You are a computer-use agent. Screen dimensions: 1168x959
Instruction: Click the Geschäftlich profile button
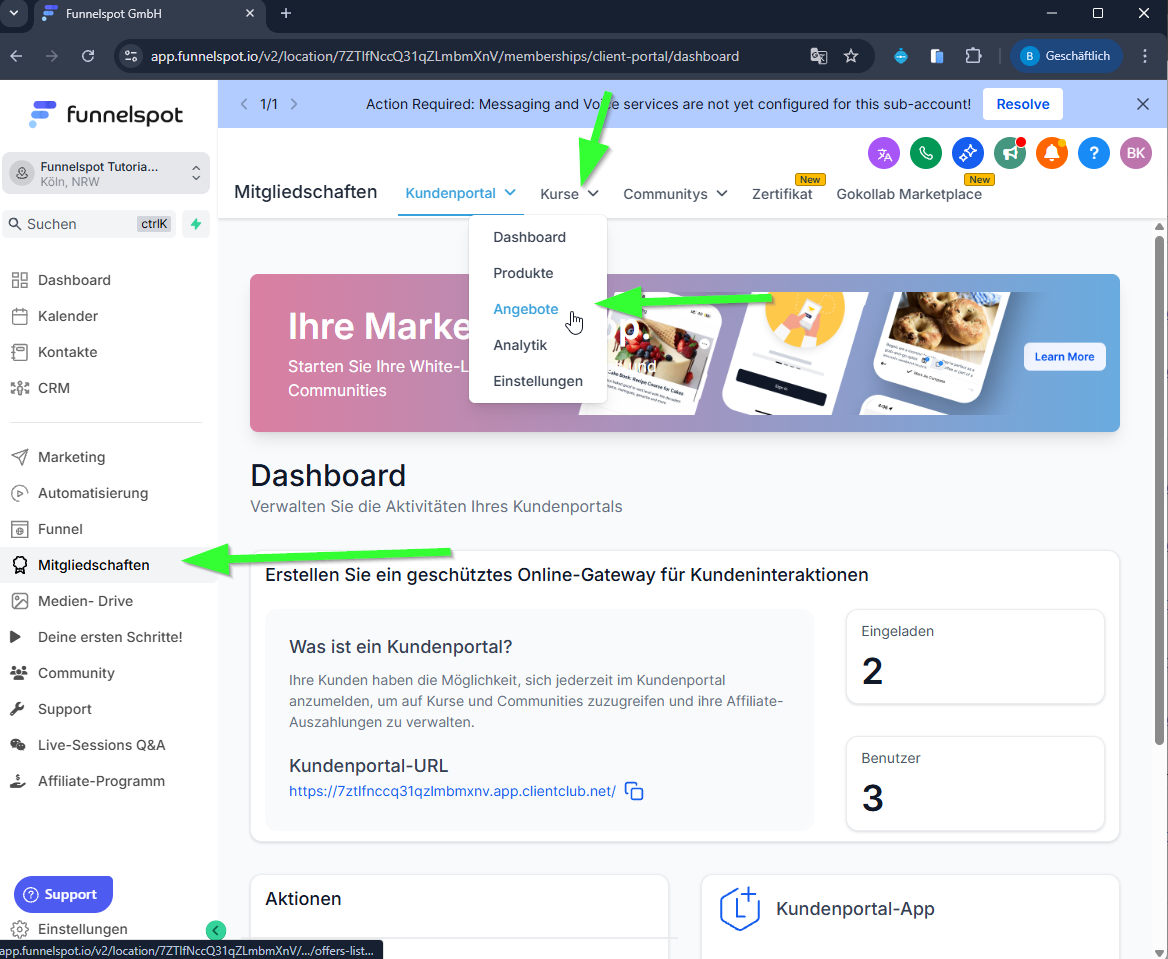pyautogui.click(x=1067, y=56)
